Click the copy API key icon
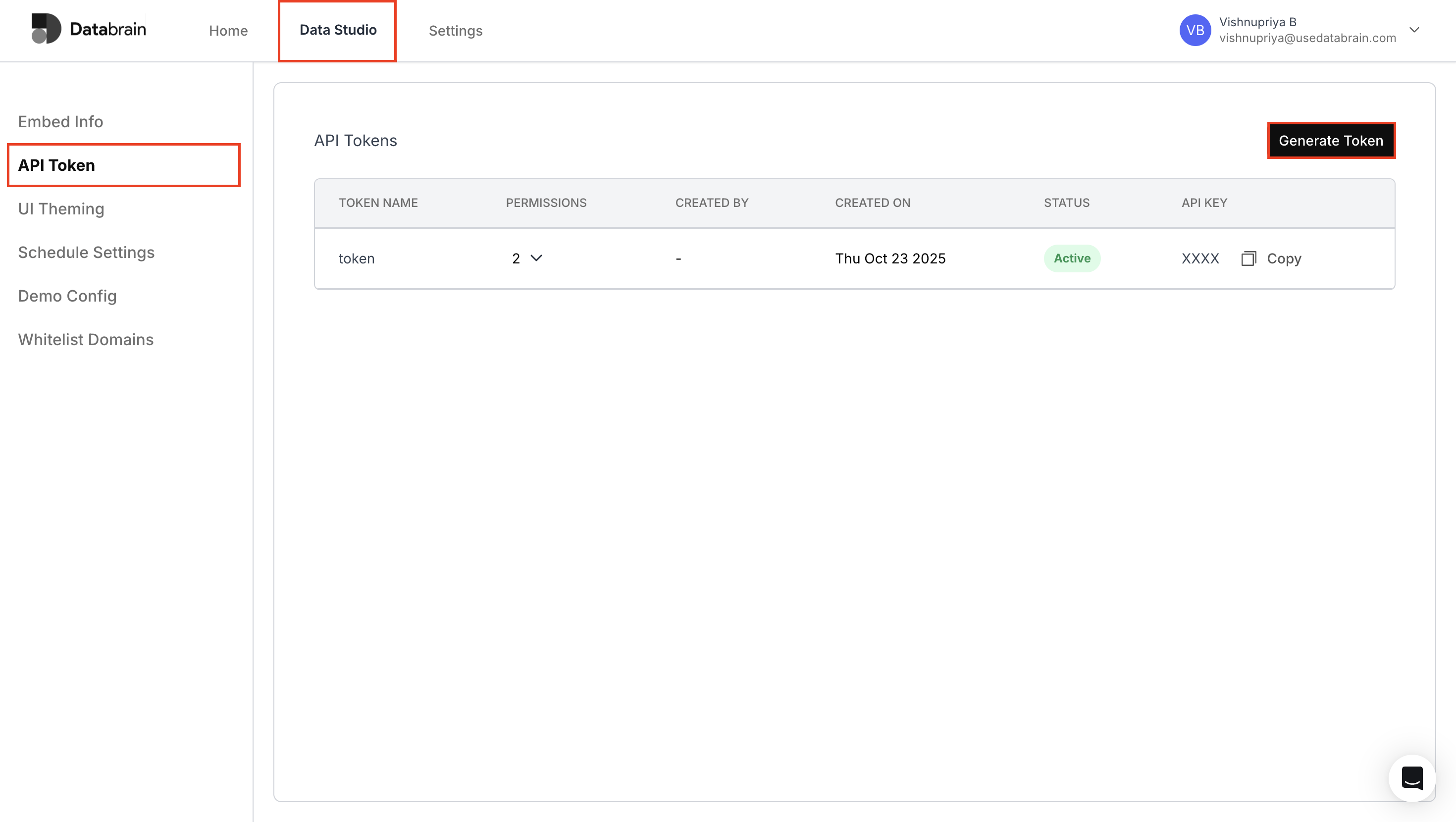Screen dimensions: 1456x822 tap(1249, 258)
